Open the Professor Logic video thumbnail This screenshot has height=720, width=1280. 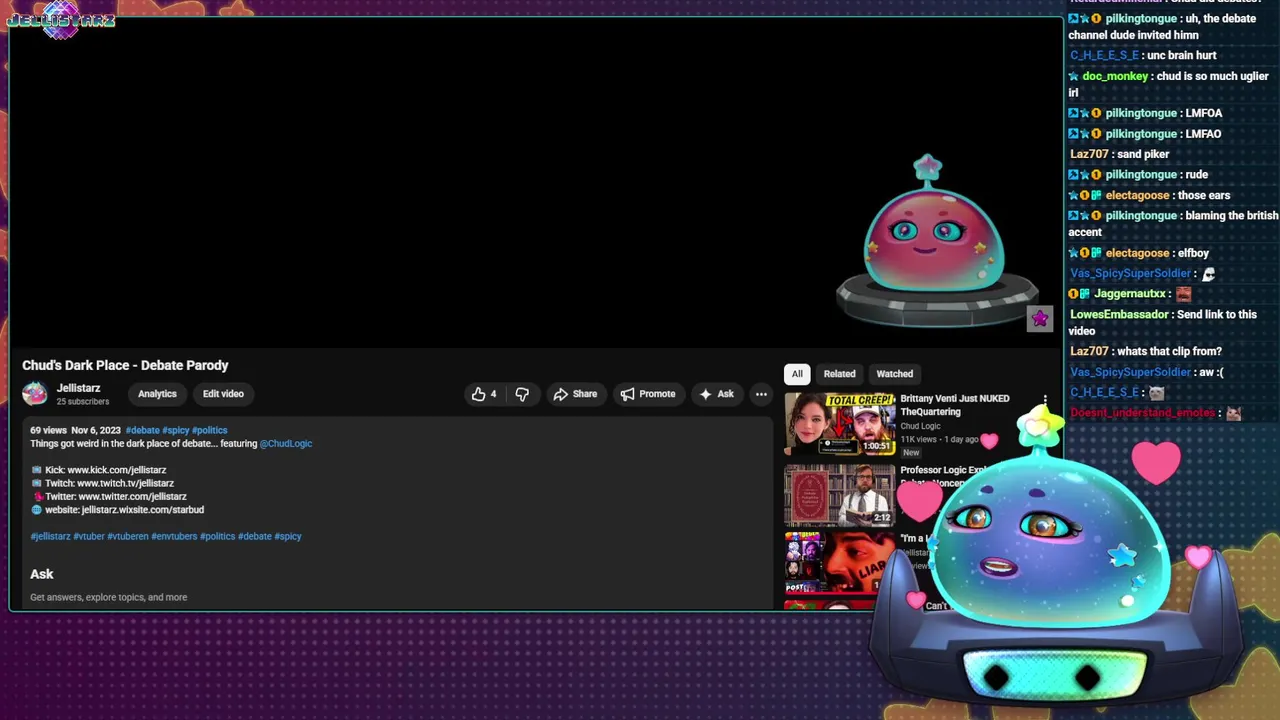(x=840, y=495)
